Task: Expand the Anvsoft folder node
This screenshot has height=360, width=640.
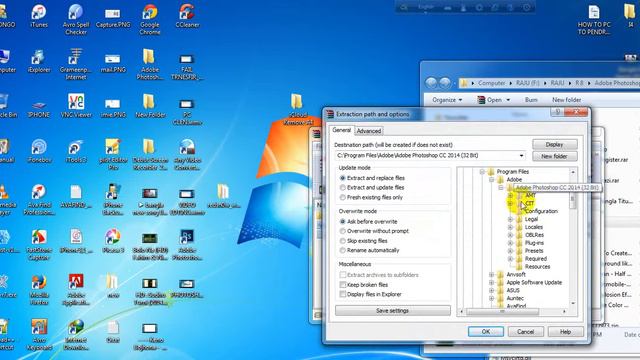Action: click(491, 275)
